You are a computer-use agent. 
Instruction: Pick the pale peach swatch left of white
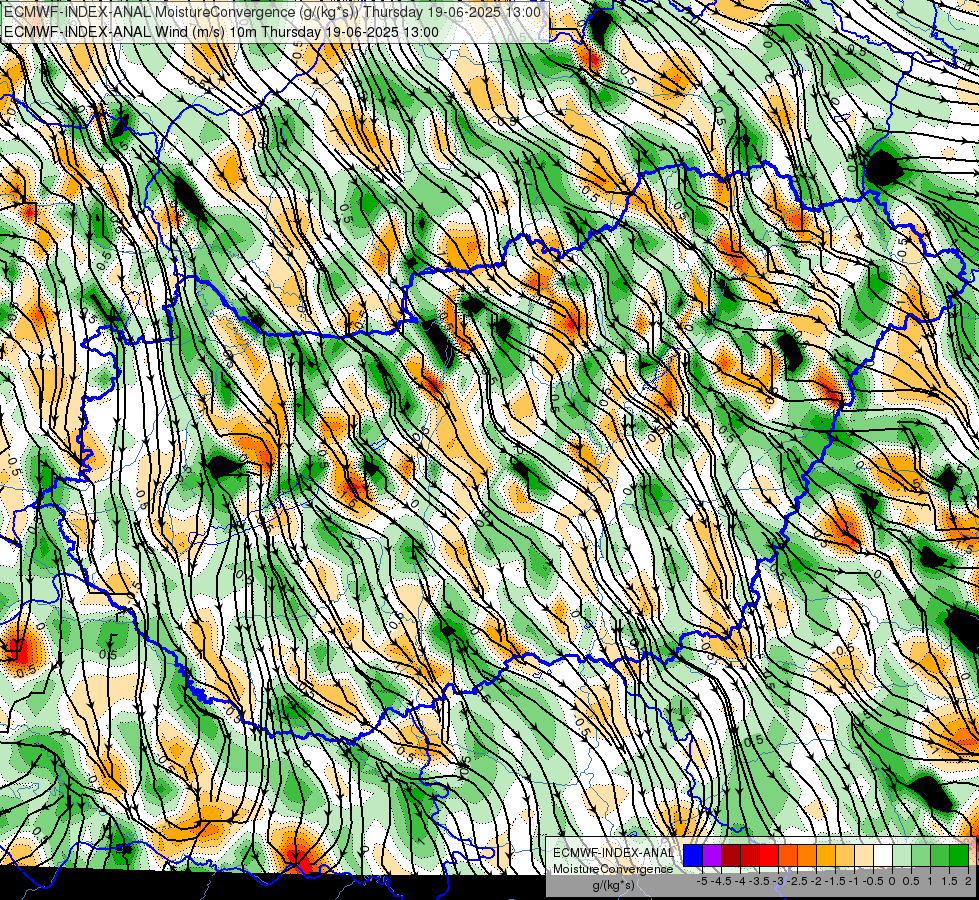pyautogui.click(x=864, y=855)
